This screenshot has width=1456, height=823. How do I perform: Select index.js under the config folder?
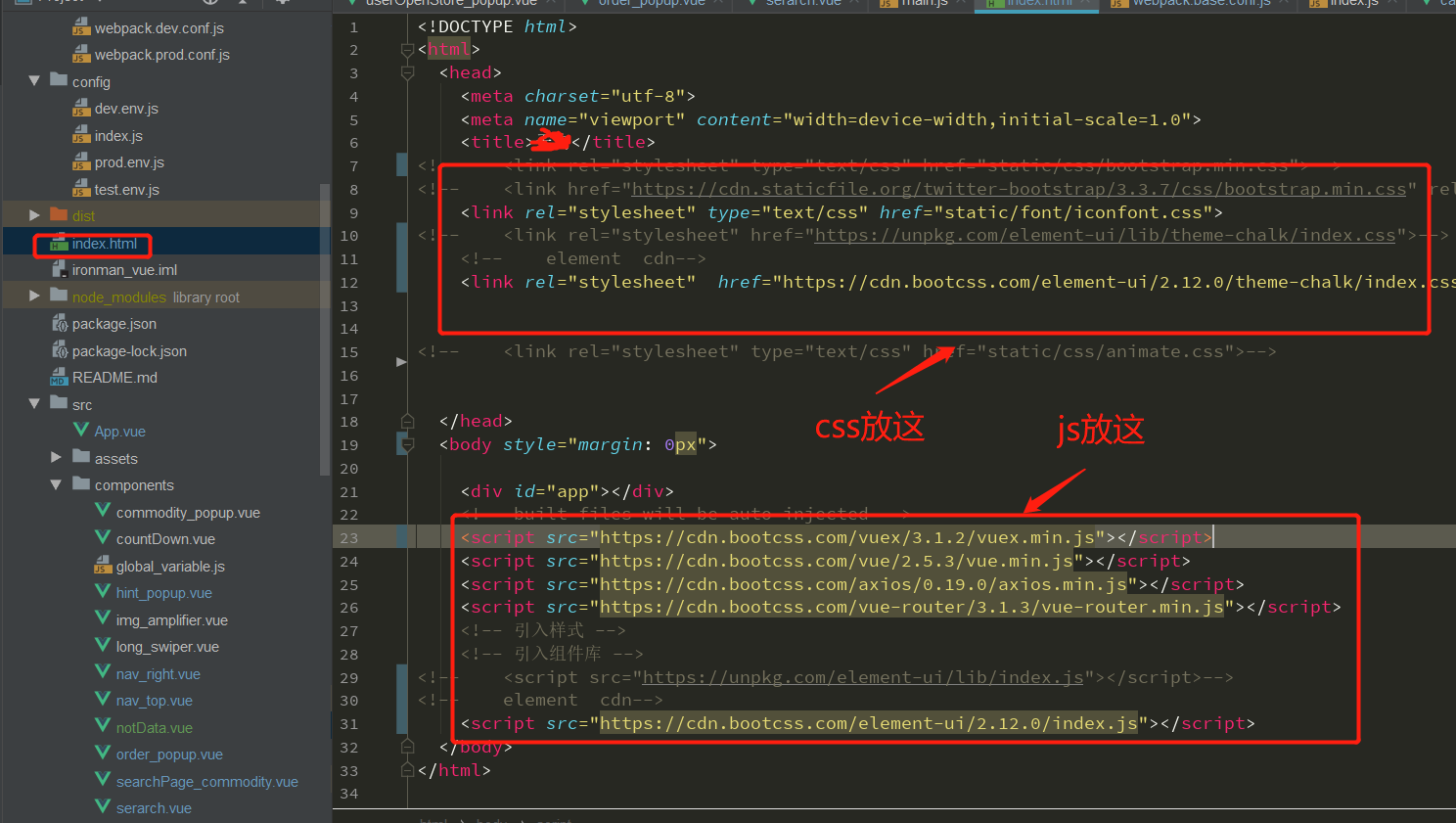click(x=118, y=135)
